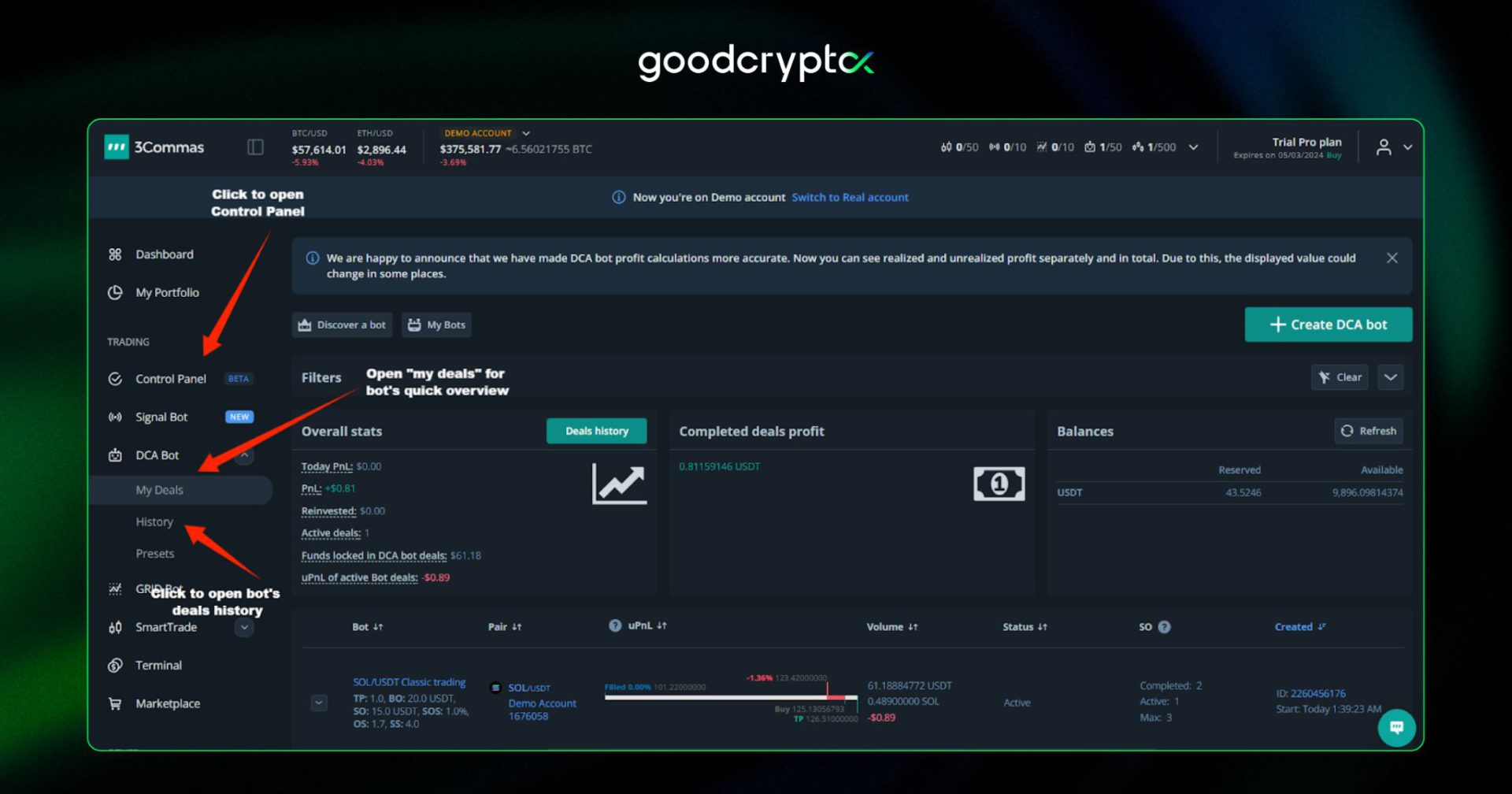Screen dimensions: 1512x794
Task: Click the ETH/USD price ticker
Action: coord(382,147)
